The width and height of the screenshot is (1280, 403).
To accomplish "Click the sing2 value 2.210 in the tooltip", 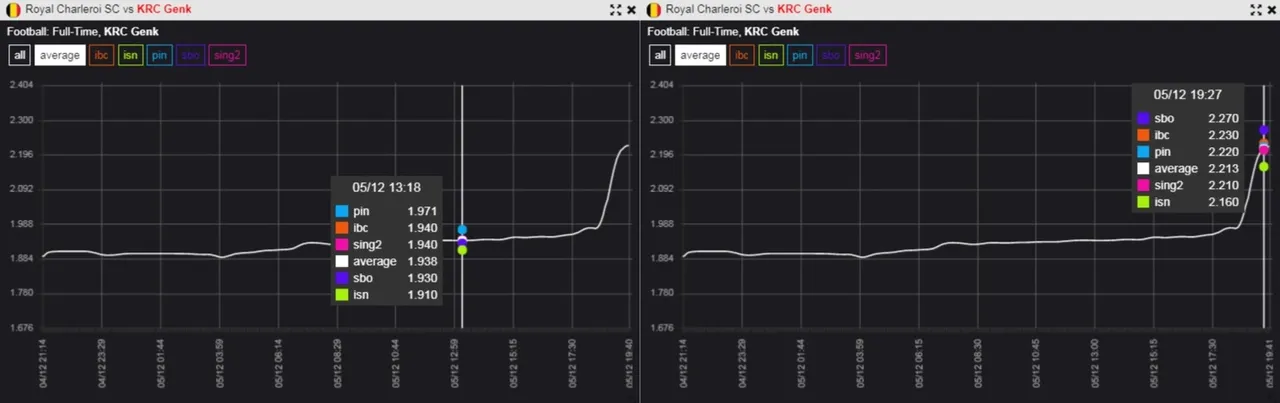I will click(1224, 185).
